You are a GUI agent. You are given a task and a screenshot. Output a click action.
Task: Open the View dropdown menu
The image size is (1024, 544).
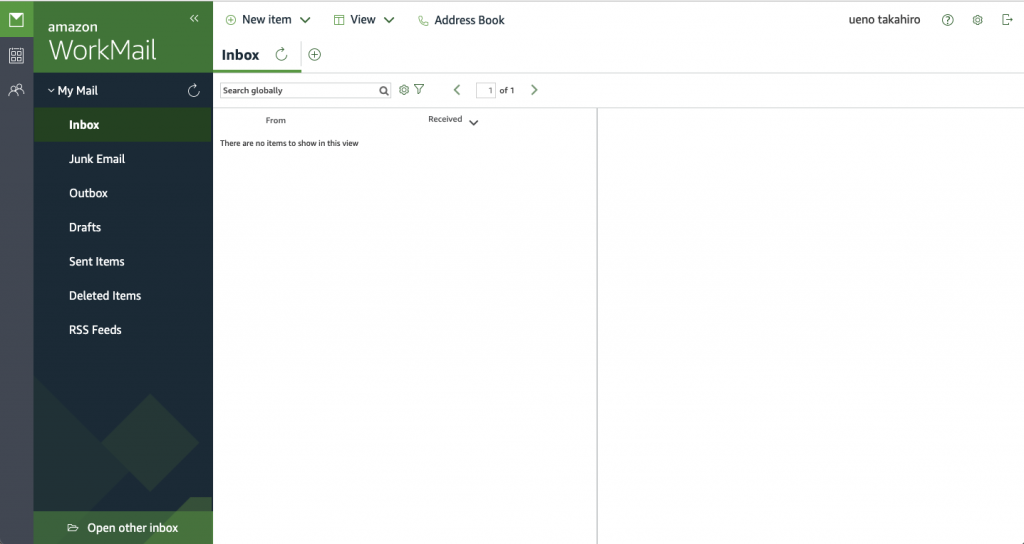click(388, 20)
